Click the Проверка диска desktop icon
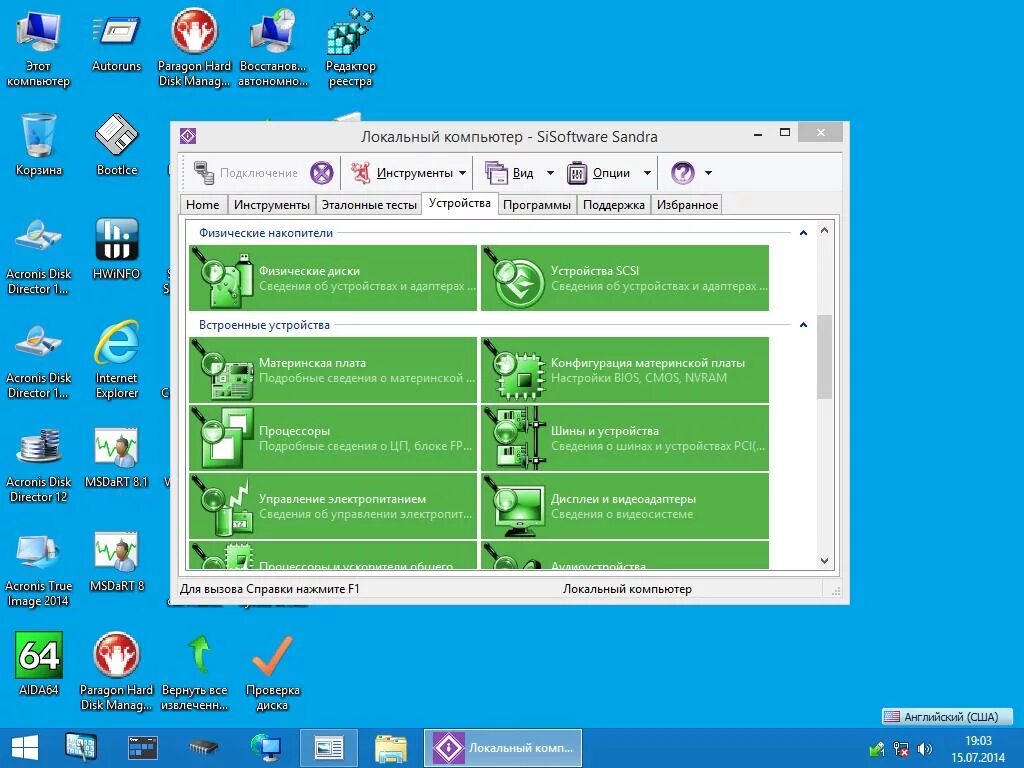This screenshot has width=1024, height=768. (x=273, y=673)
